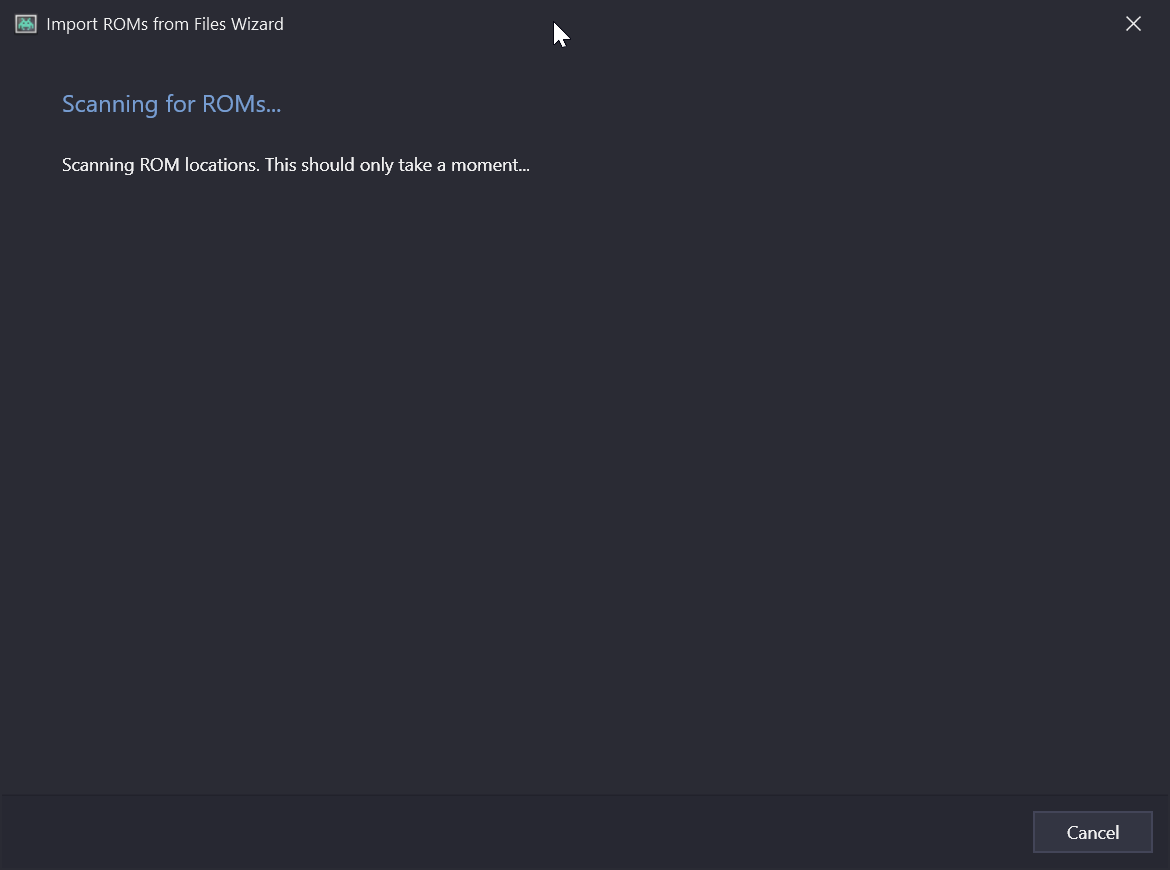
Task: Click the words 'ROM locations' in the status line
Action: [199, 165]
